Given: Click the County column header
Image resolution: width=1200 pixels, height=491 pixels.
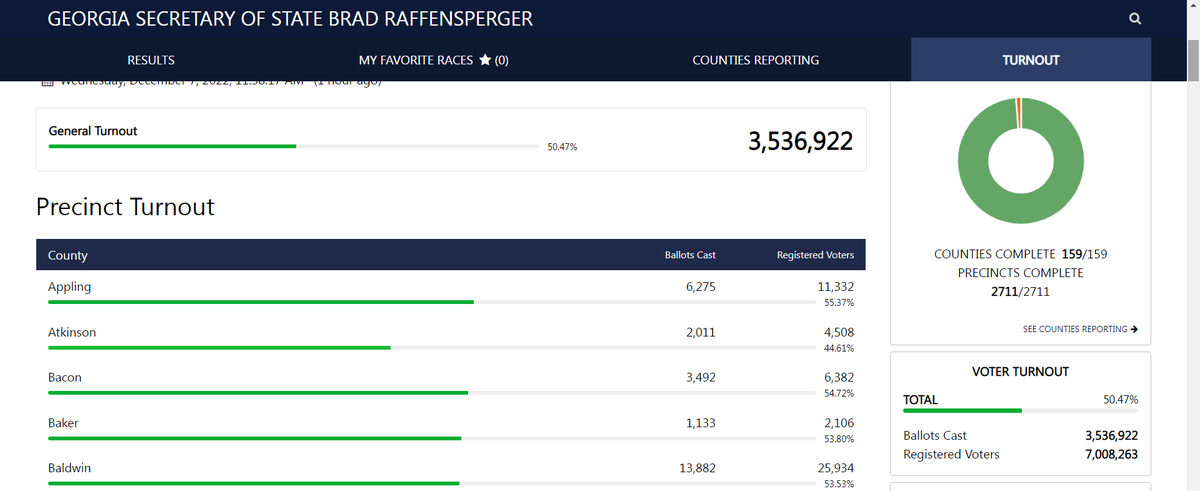Looking at the screenshot, I should pos(68,255).
